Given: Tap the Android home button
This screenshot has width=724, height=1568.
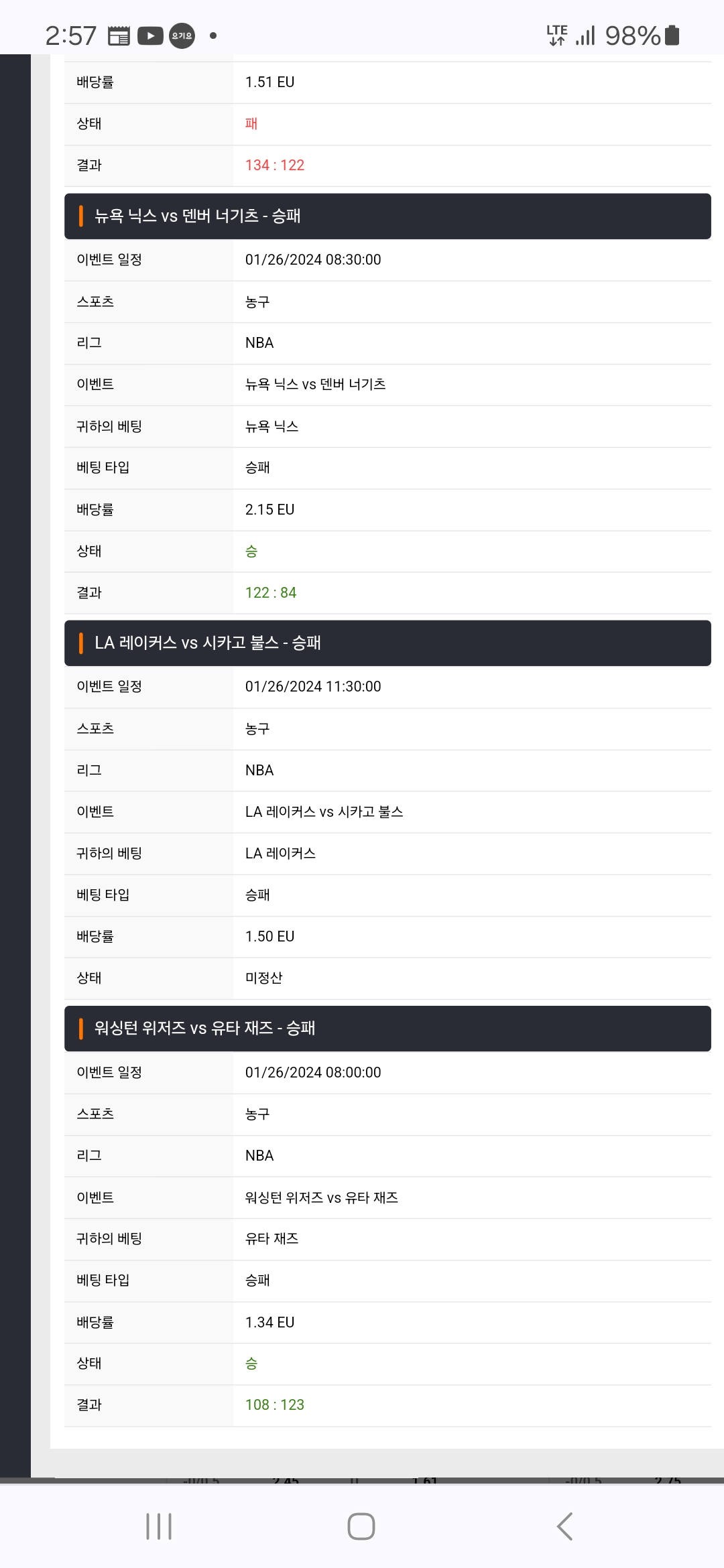Looking at the screenshot, I should [x=361, y=1526].
